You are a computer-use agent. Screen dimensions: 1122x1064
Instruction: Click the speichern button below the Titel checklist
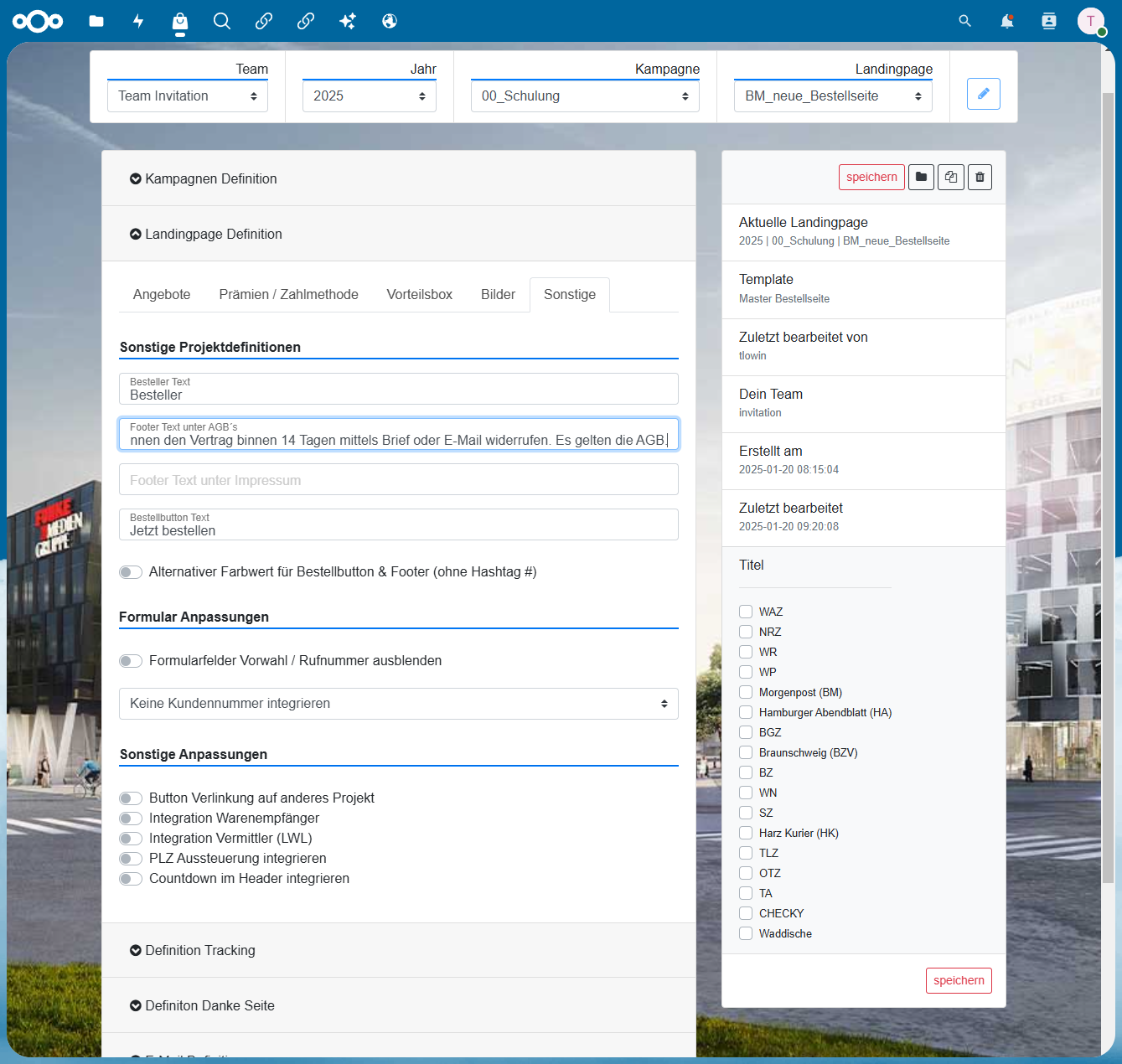pyautogui.click(x=959, y=980)
